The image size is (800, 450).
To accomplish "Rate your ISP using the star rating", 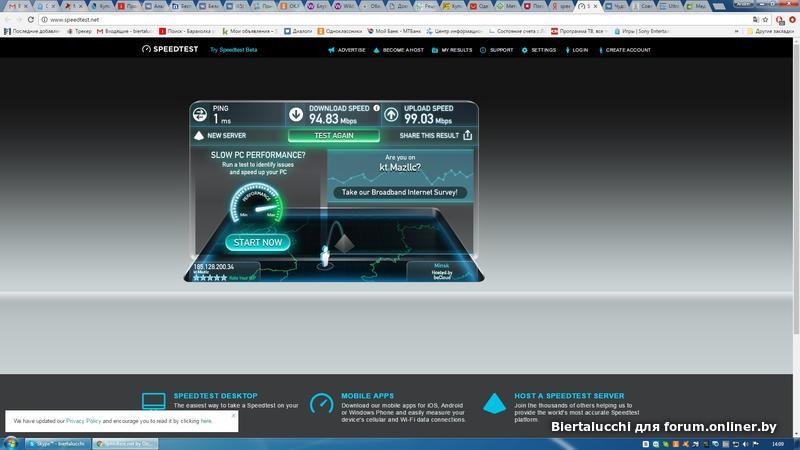I will pyautogui.click(x=210, y=278).
